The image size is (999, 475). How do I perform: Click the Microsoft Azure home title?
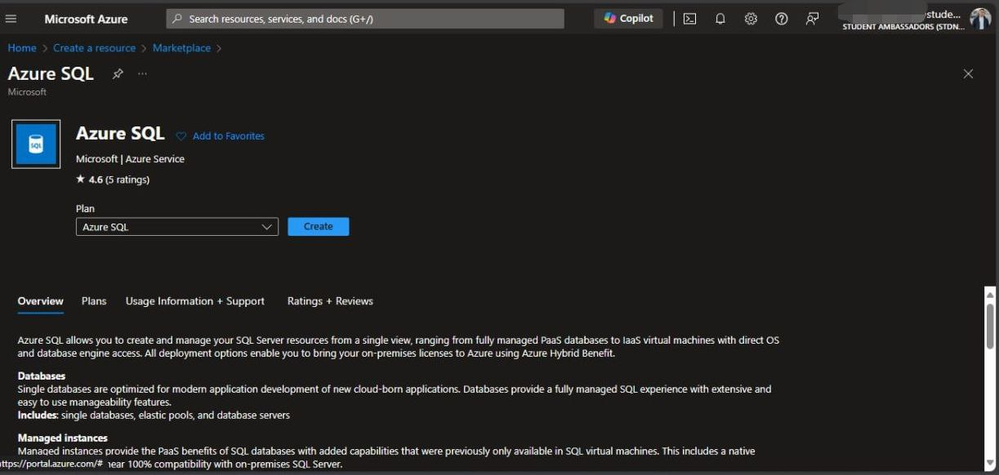point(86,19)
